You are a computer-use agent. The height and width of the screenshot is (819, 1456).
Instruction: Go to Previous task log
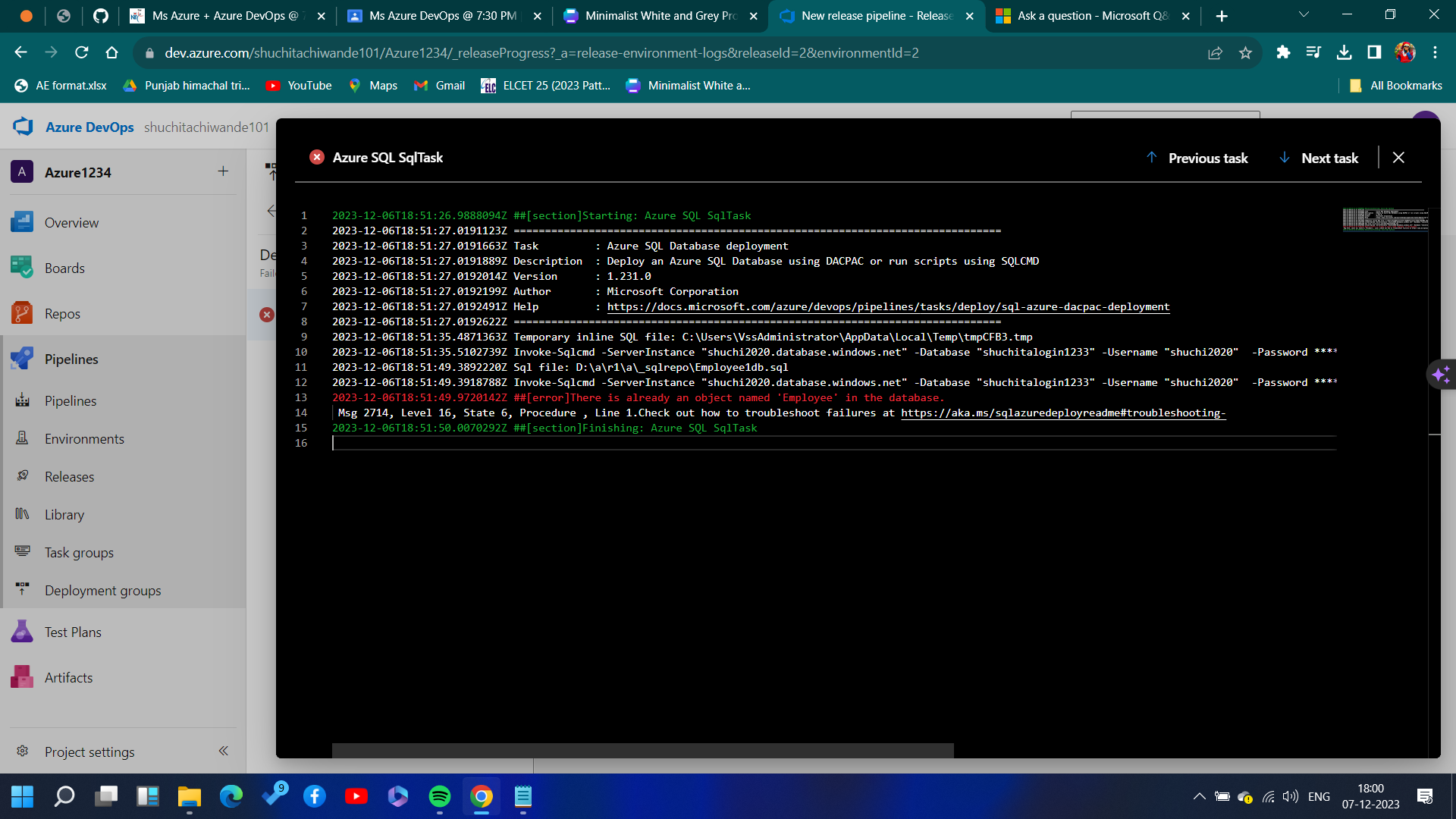point(1197,158)
